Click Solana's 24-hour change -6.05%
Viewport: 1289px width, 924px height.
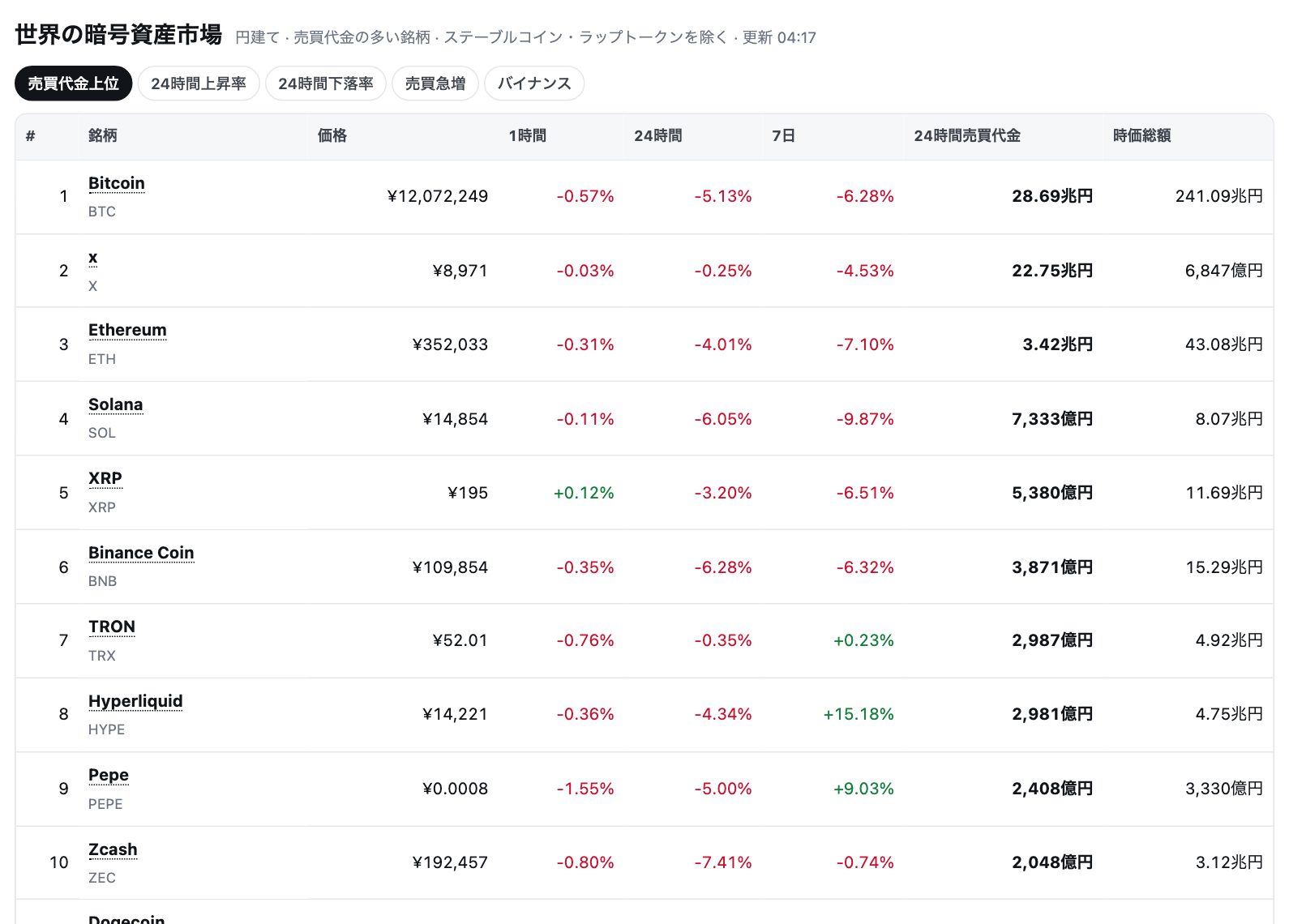pos(723,419)
